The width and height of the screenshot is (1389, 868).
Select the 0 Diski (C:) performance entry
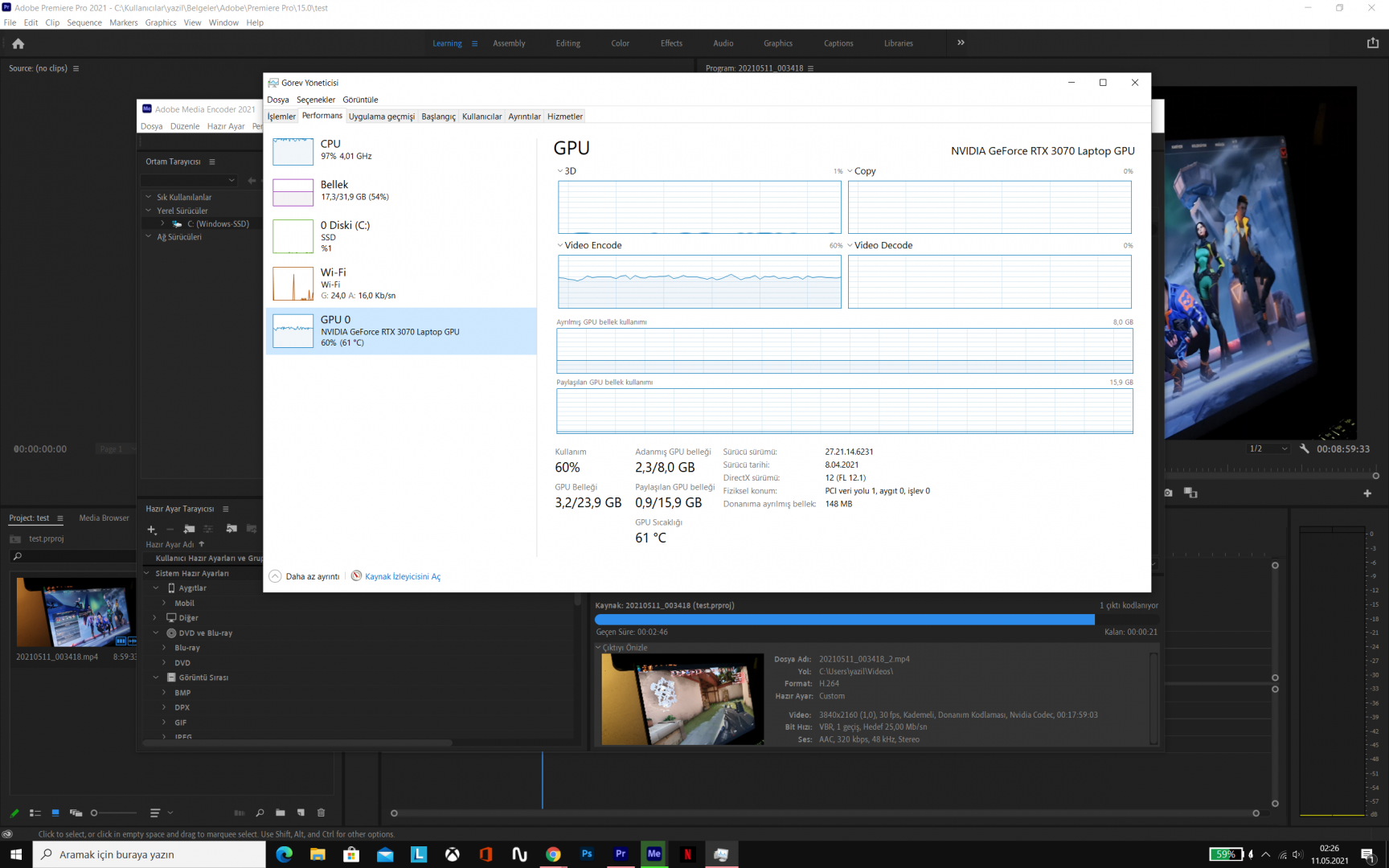pos(401,236)
